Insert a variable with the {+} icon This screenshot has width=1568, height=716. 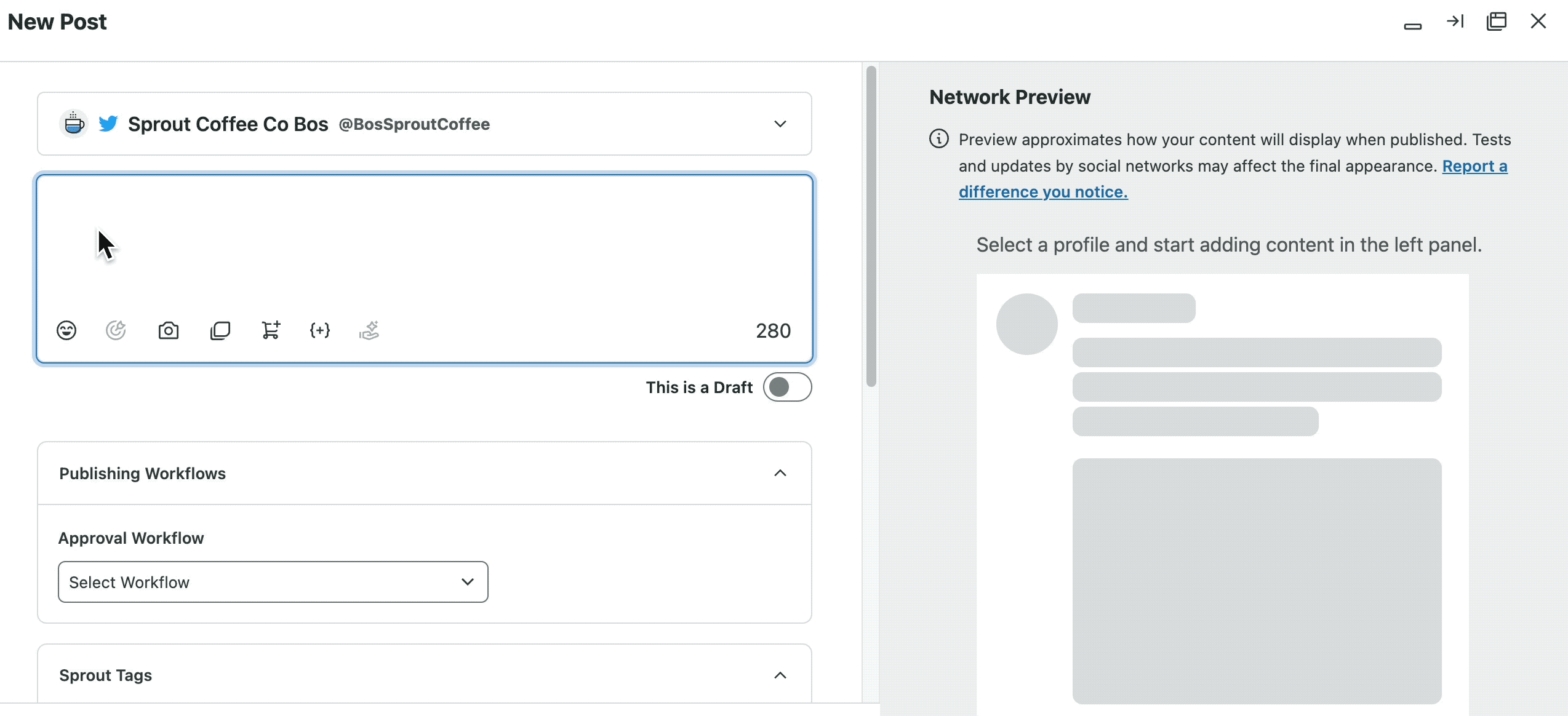coord(320,330)
